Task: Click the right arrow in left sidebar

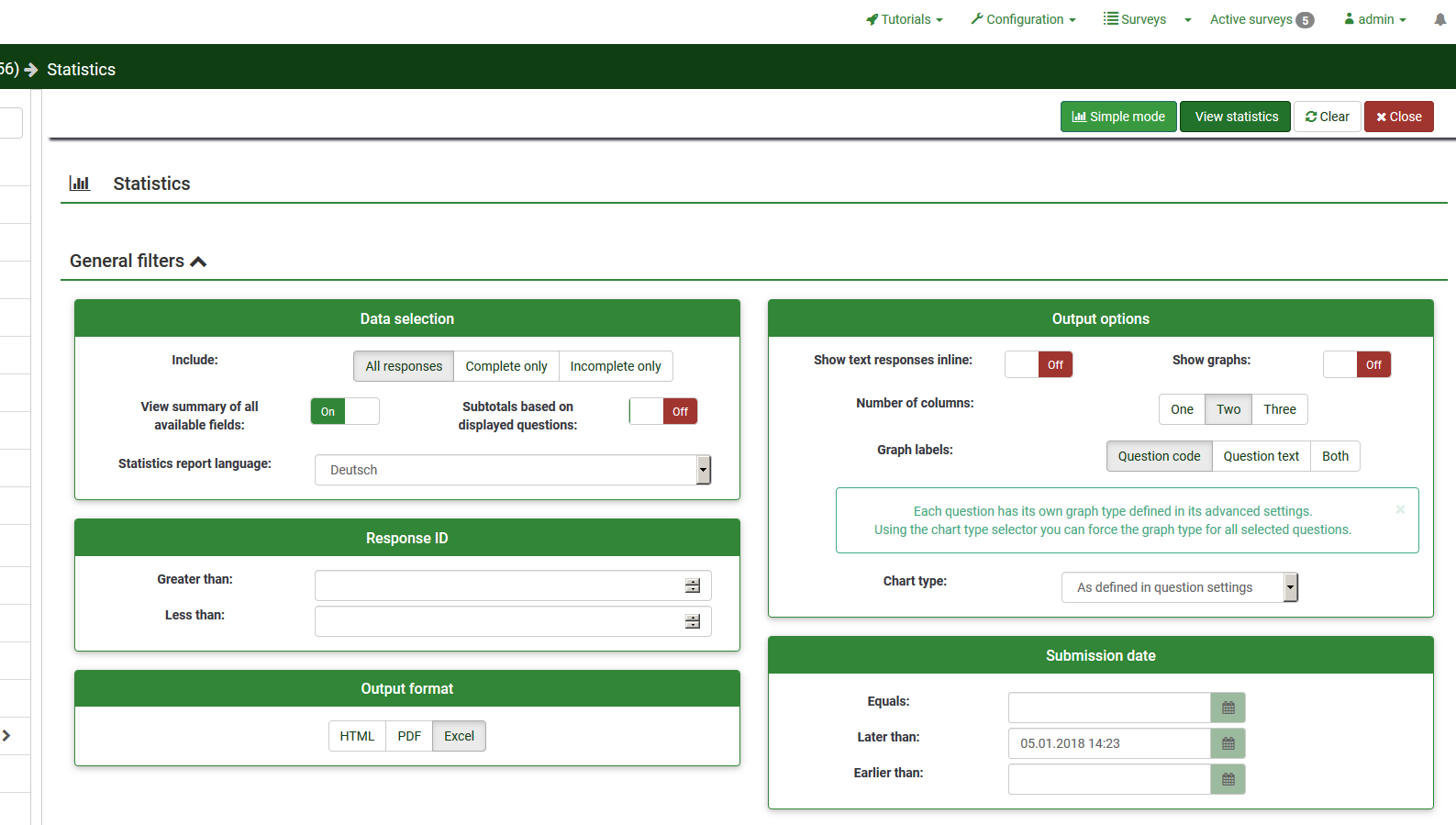Action: [7, 735]
